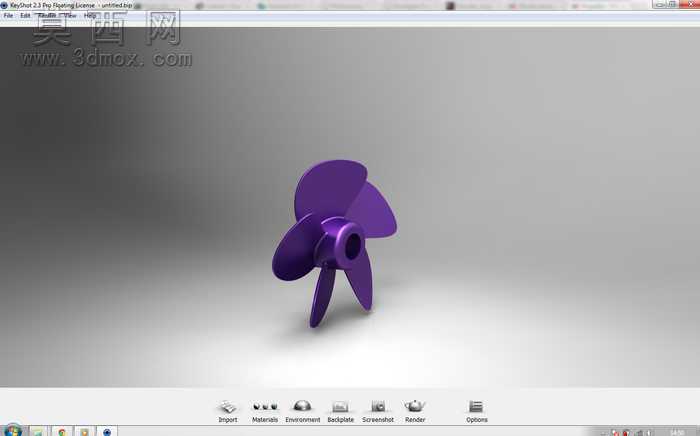Viewport: 700px width, 436px height.
Task: Open the Render menu in menu bar
Action: pyautogui.click(x=47, y=15)
